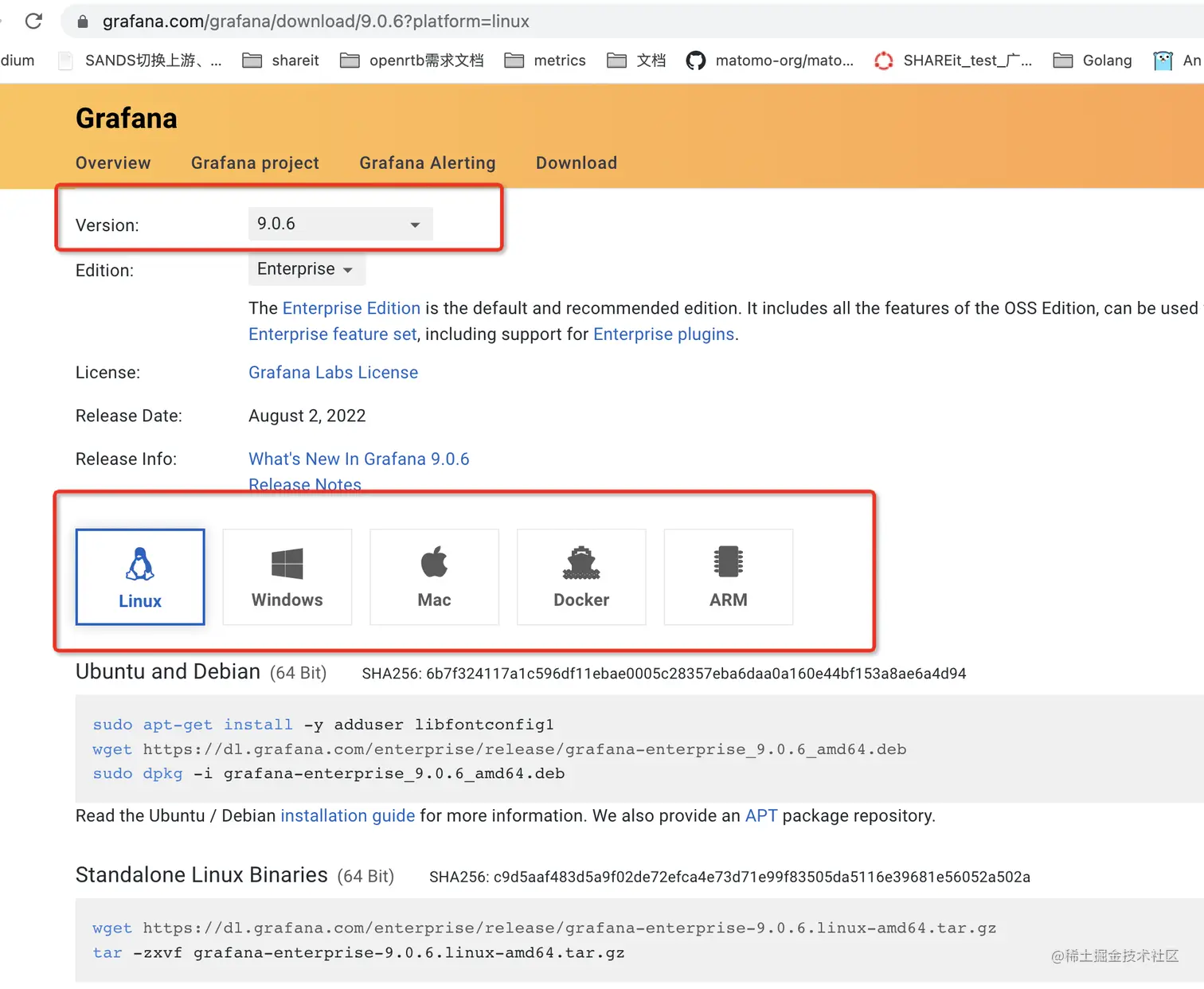1204x989 pixels.
Task: Click the tar -zxvf grafana-enterprise command line
Action: pyautogui.click(x=358, y=953)
